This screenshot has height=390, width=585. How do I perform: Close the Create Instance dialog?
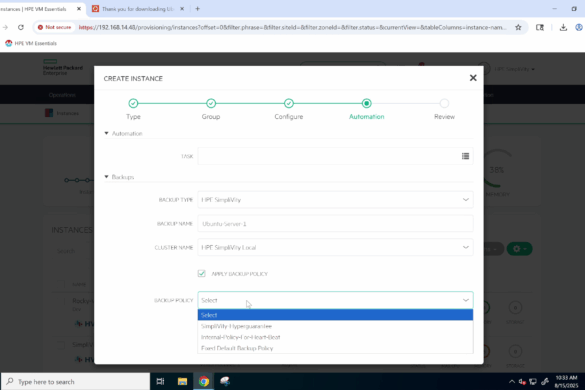coord(473,78)
